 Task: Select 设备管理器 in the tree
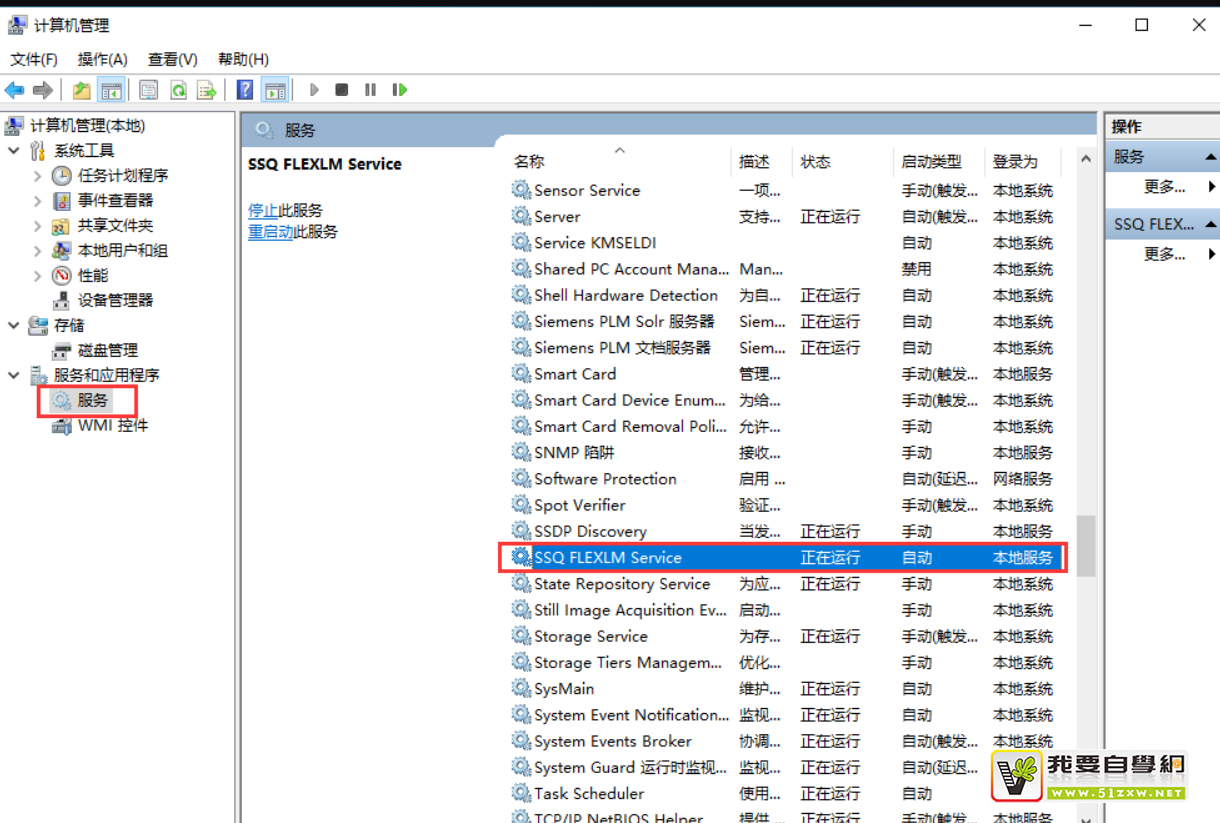(x=115, y=300)
